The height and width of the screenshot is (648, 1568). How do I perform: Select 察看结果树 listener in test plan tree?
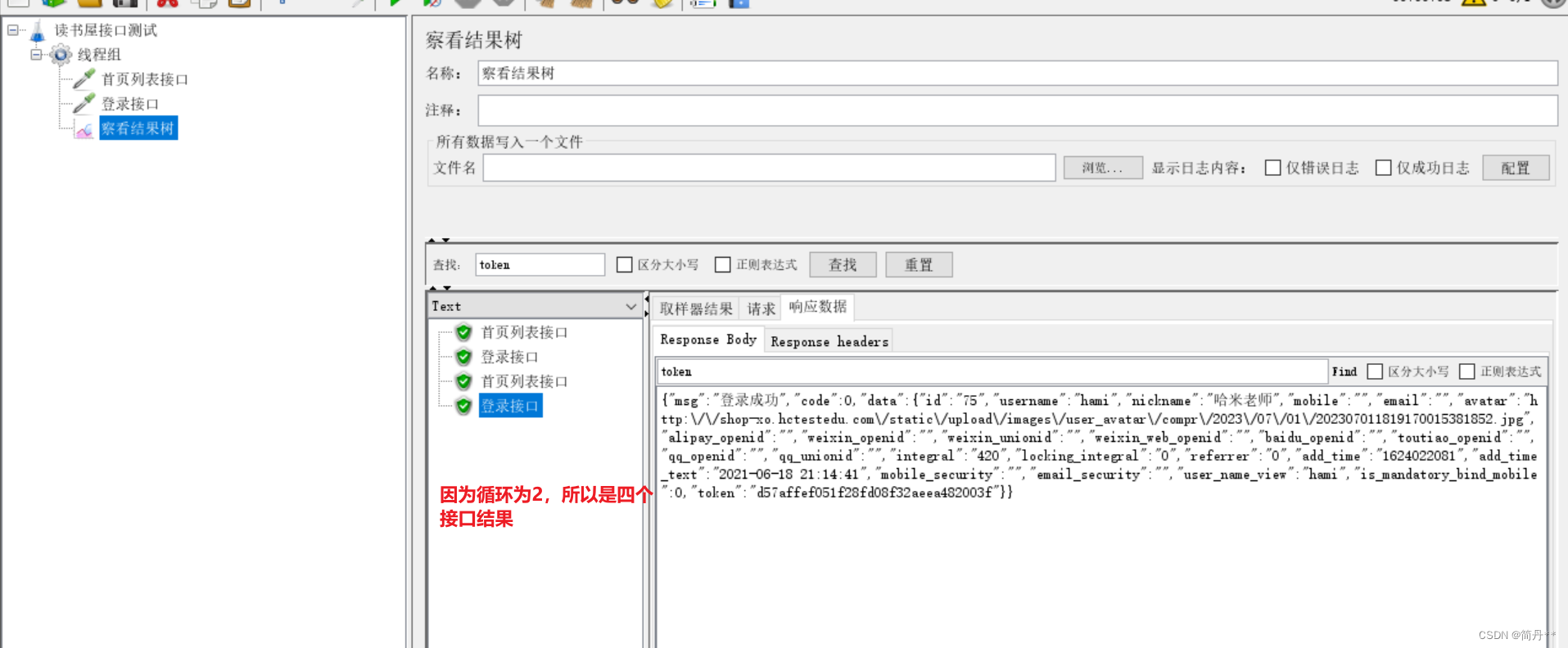(138, 128)
